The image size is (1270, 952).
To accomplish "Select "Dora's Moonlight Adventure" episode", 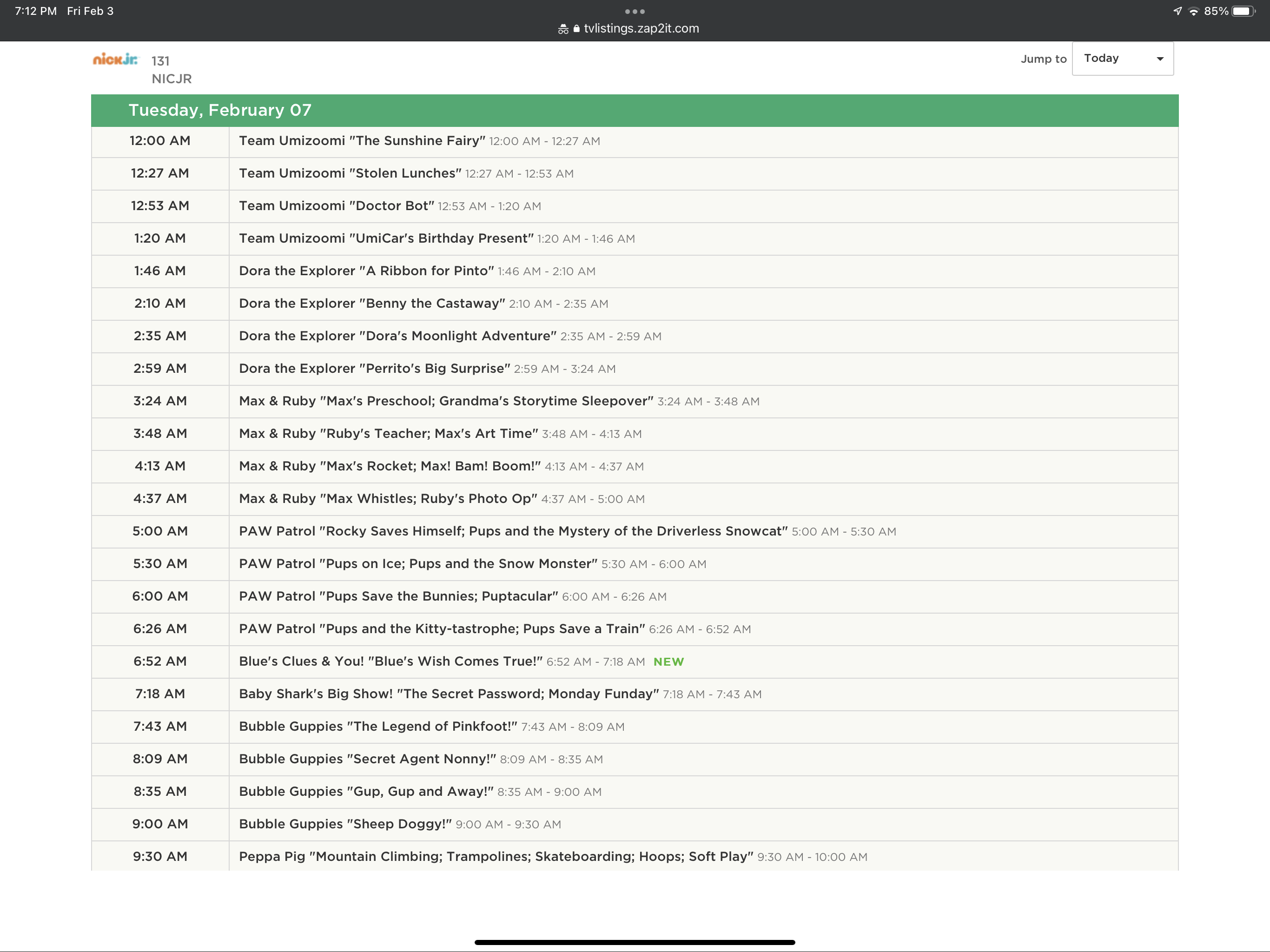I will click(x=397, y=336).
